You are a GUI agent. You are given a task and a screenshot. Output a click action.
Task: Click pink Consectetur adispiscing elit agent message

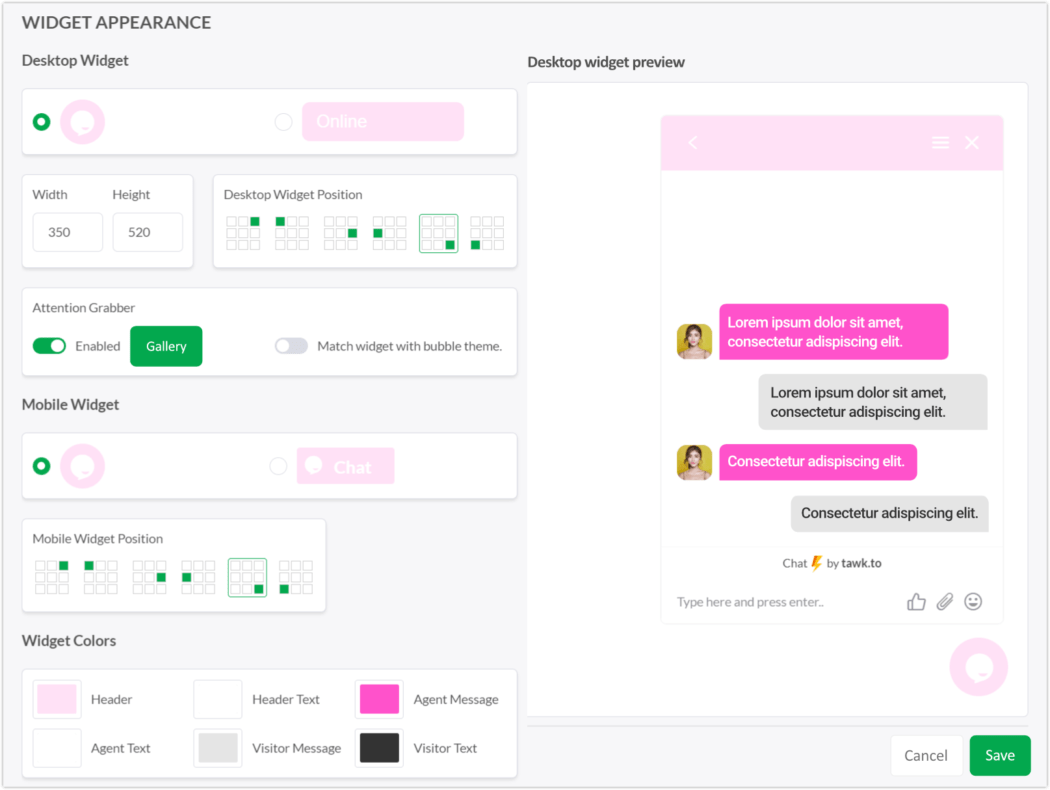click(x=818, y=462)
